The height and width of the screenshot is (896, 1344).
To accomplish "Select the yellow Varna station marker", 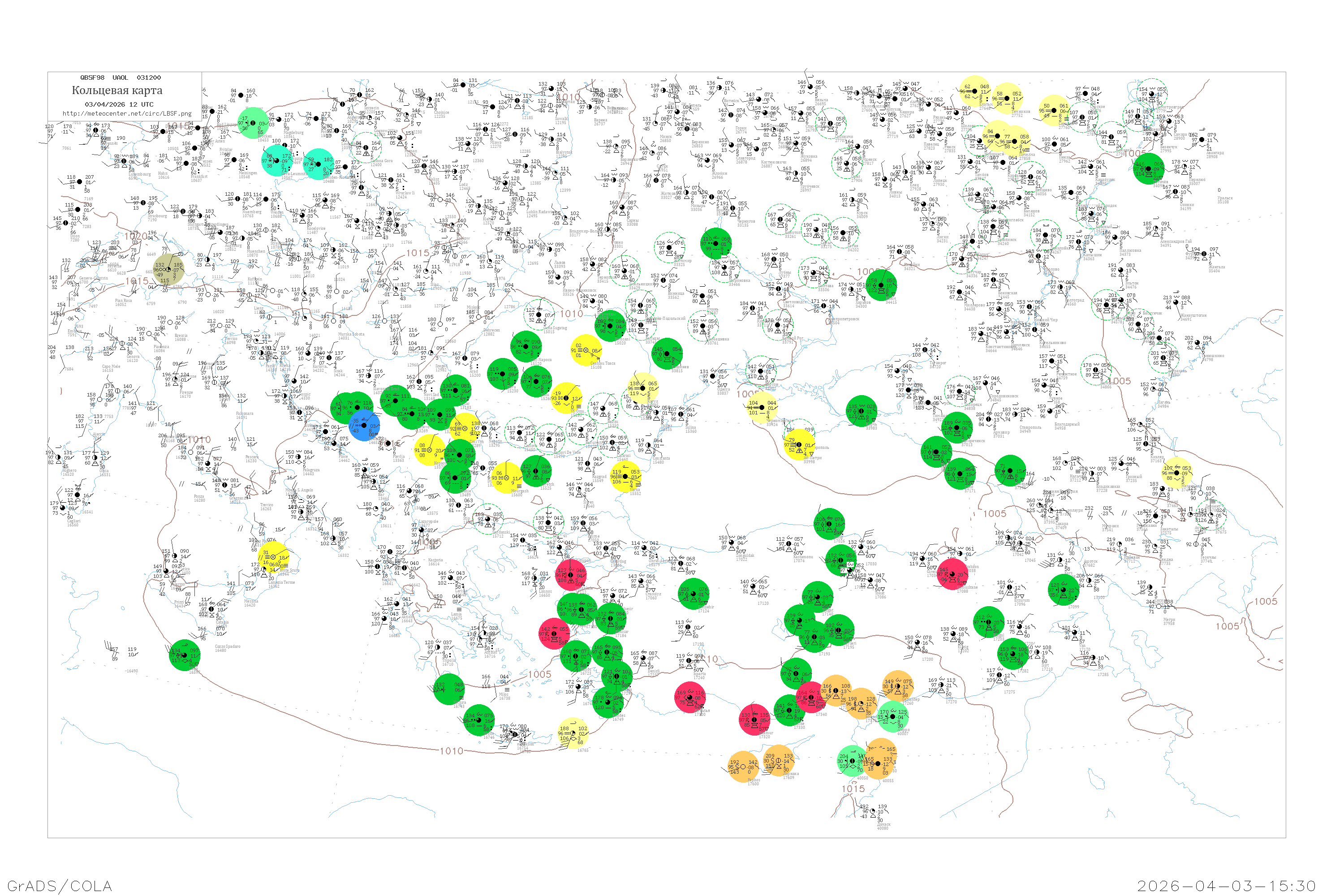I will [x=625, y=477].
